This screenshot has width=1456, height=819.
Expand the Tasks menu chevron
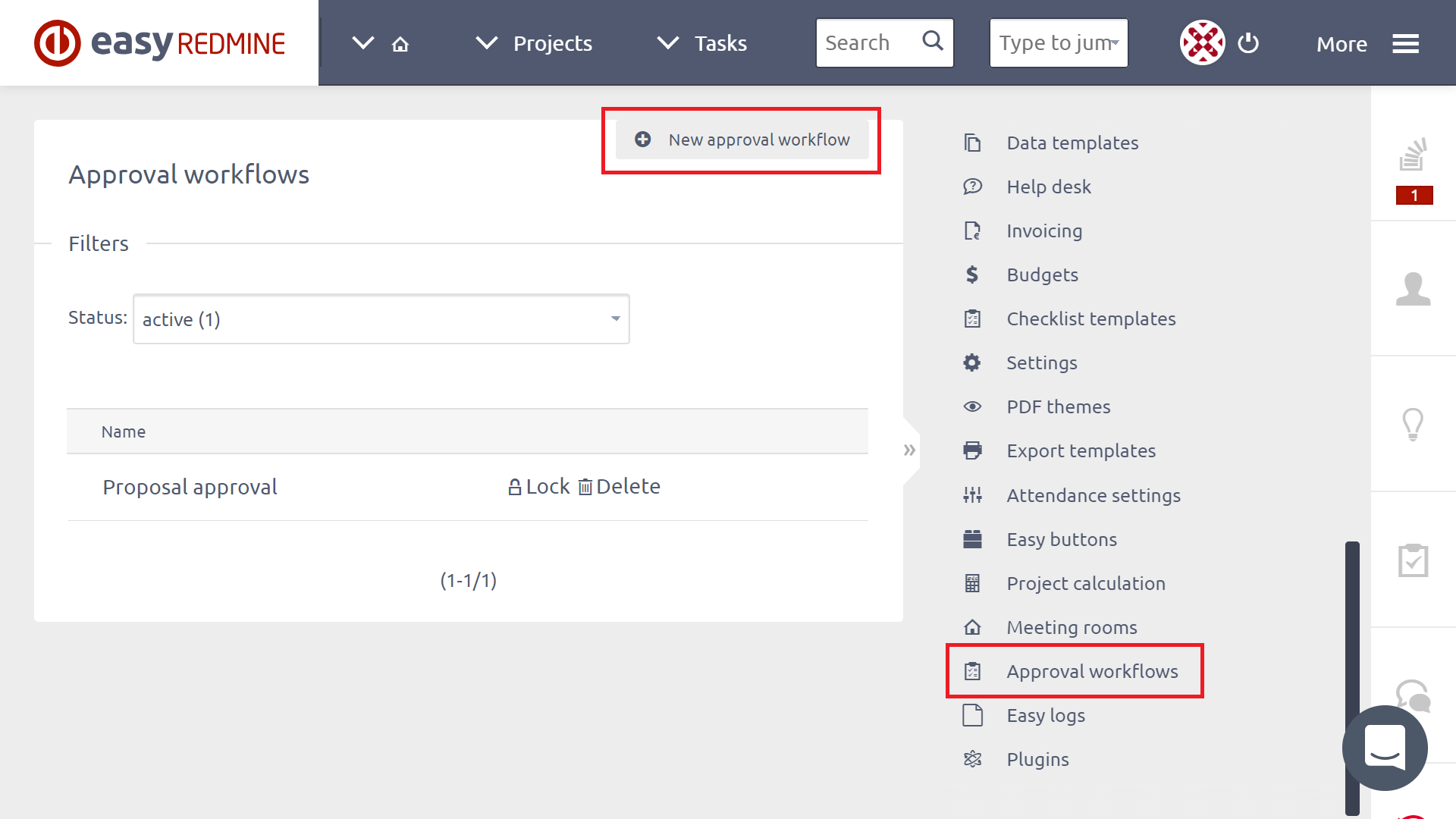click(668, 43)
